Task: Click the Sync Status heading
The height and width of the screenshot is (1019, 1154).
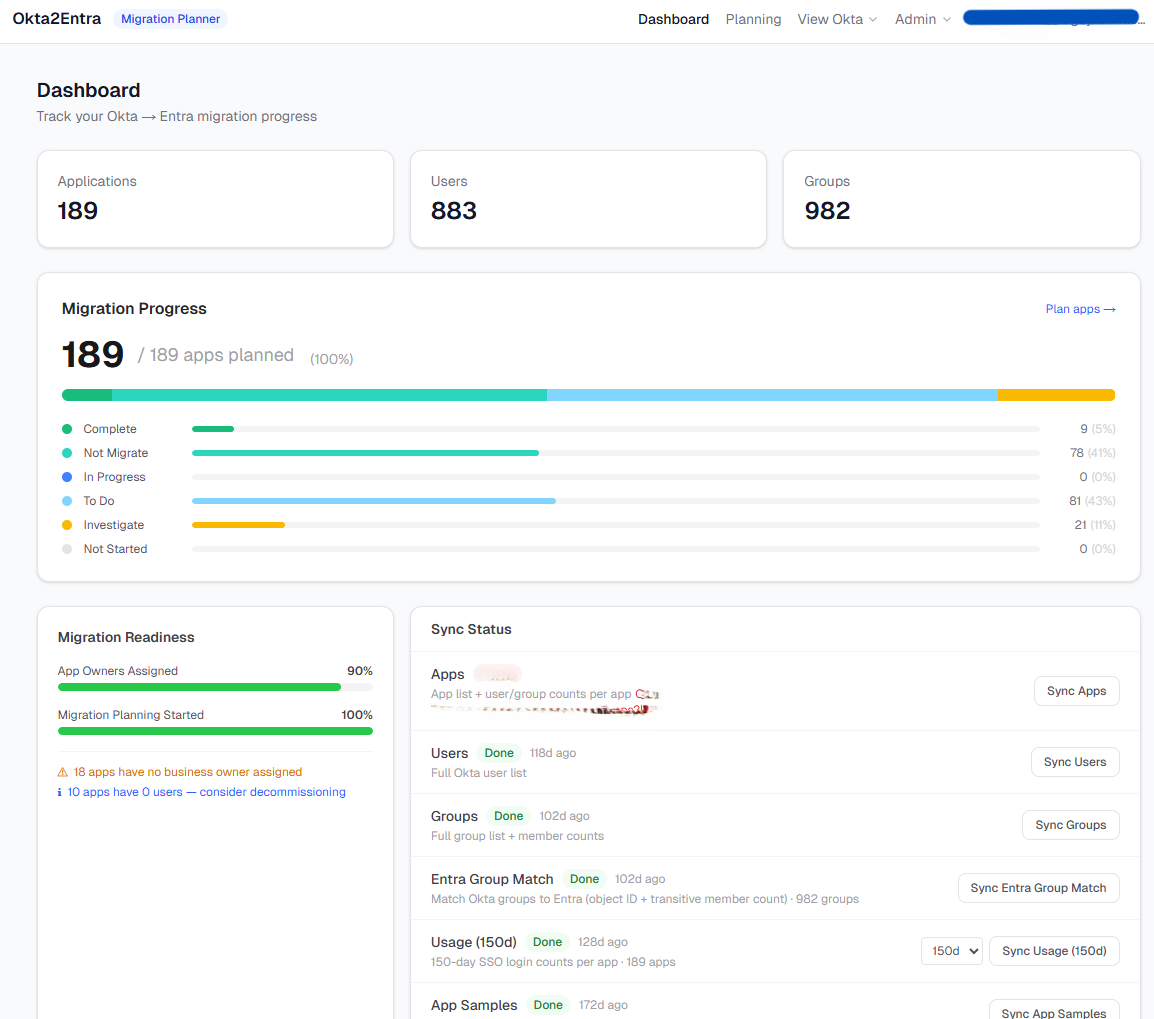Action: pos(471,629)
